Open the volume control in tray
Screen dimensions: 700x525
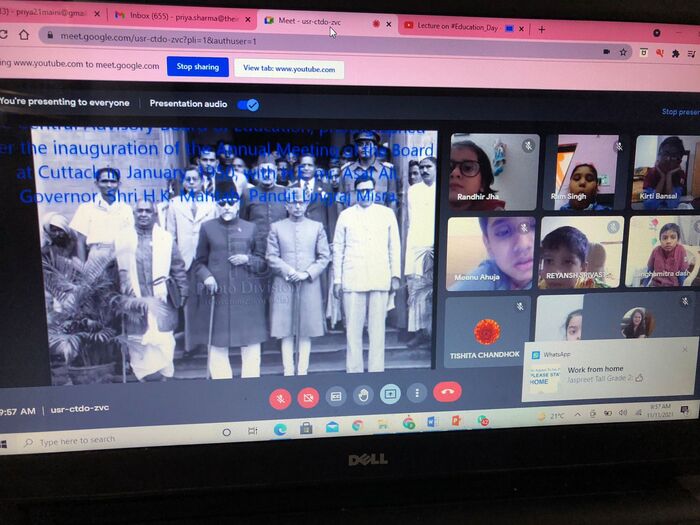pos(623,413)
